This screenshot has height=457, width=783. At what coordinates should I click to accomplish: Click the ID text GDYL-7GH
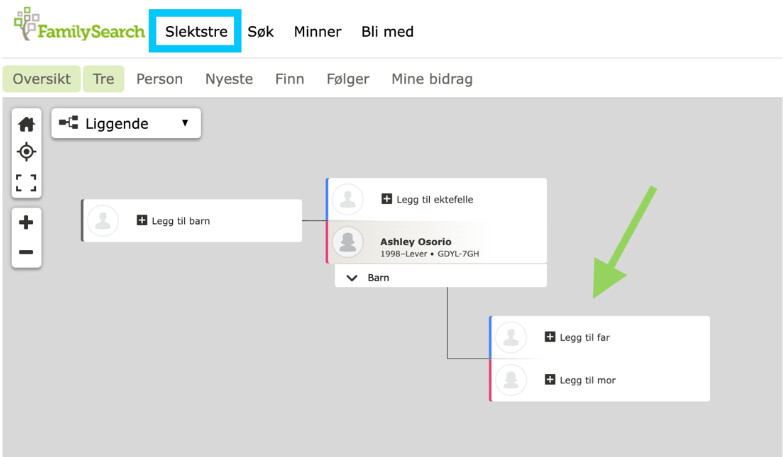point(458,254)
